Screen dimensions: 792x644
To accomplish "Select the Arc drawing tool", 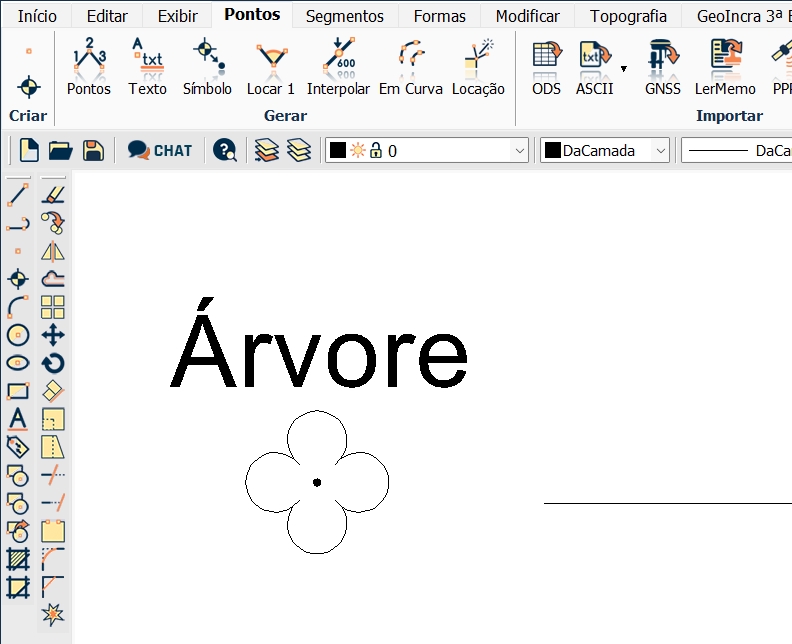I will [x=18, y=307].
